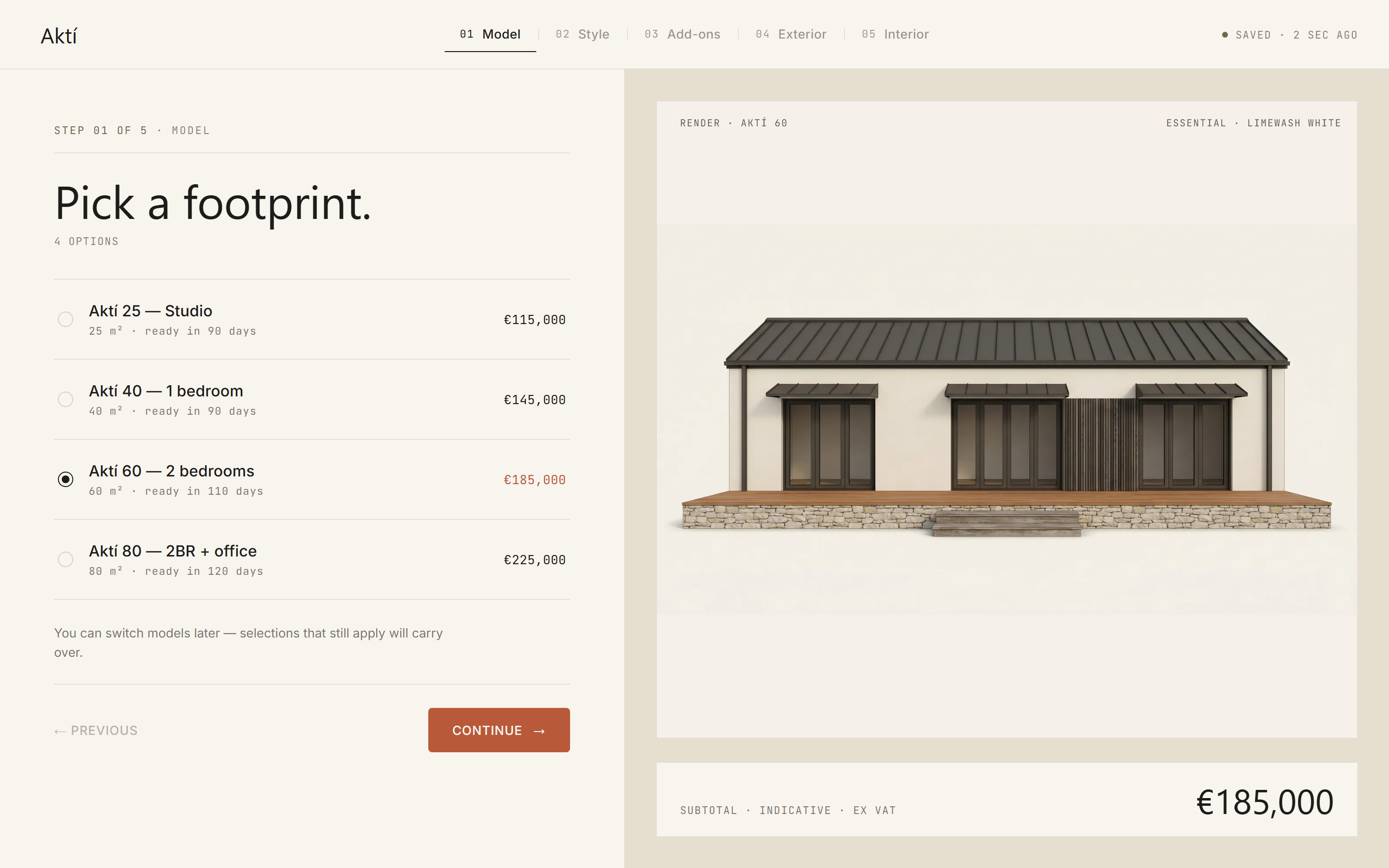Click the €115,000 price of Aktí 25

click(534, 320)
